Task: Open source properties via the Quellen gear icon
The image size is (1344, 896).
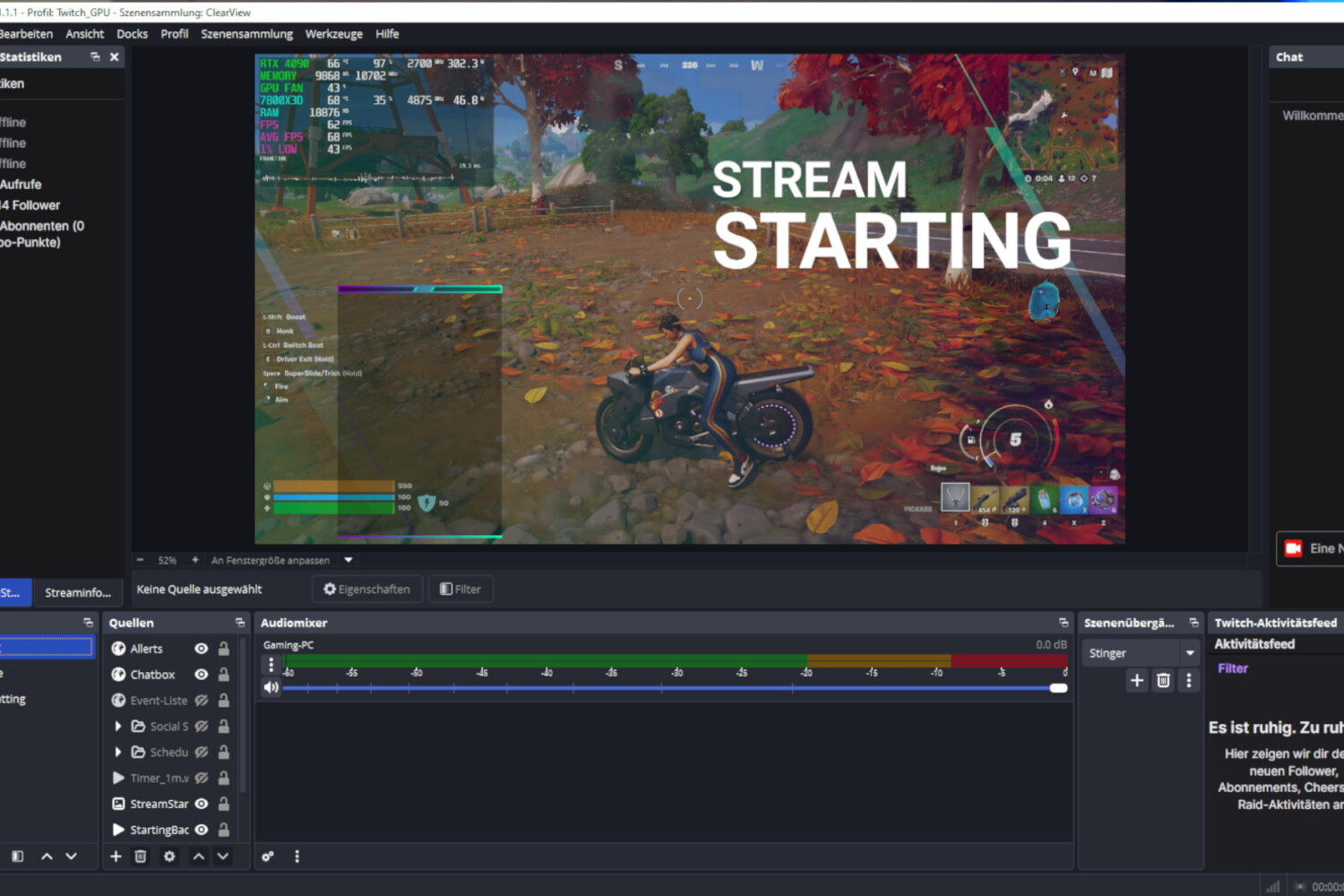Action: tap(169, 857)
